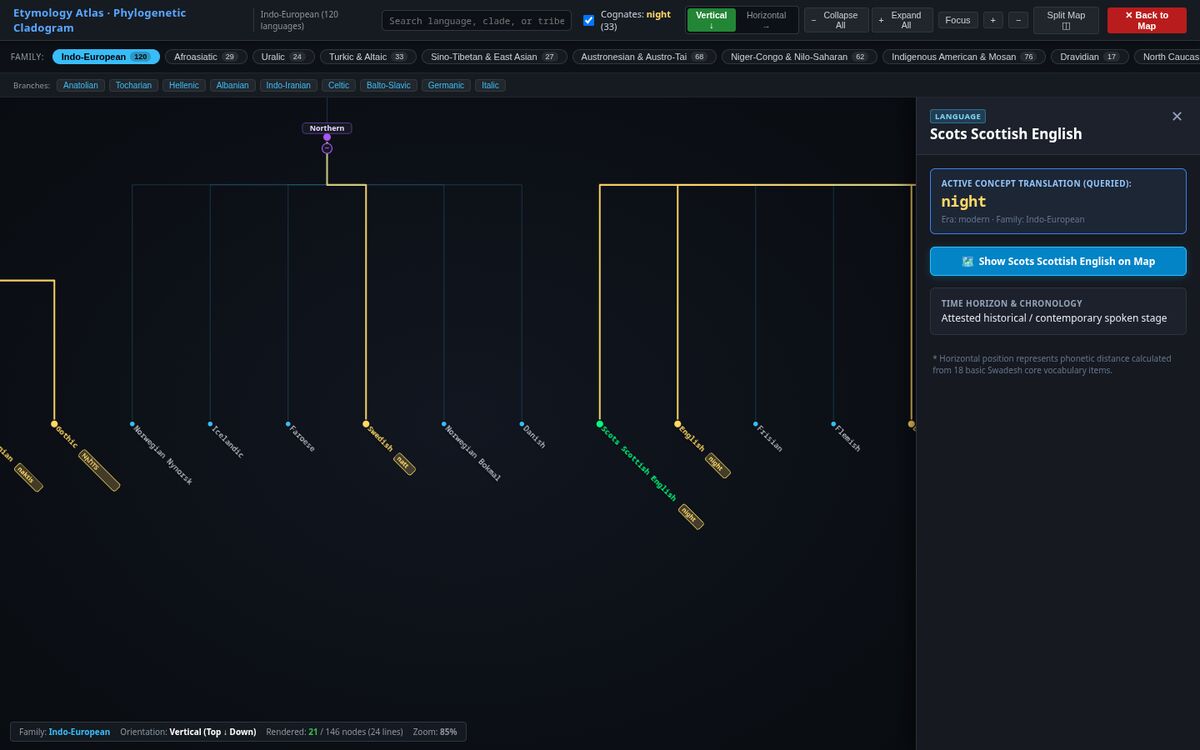Select the Indo-European family tab
Image resolution: width=1200 pixels, height=750 pixels.
[x=106, y=57]
